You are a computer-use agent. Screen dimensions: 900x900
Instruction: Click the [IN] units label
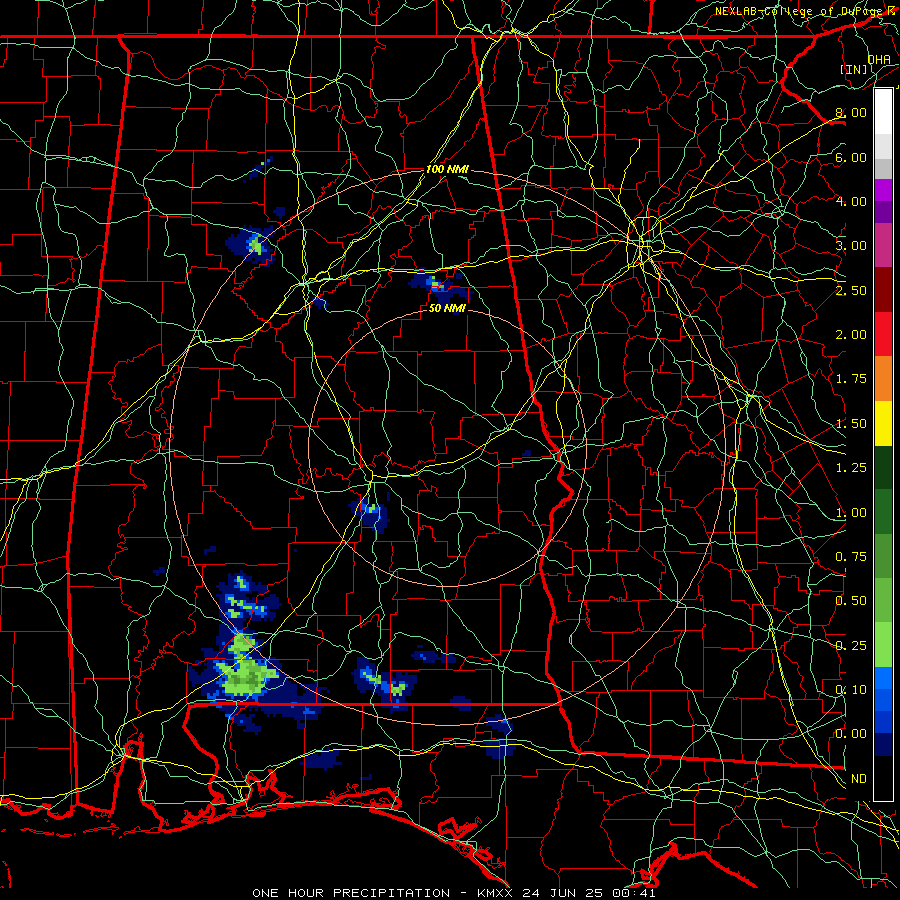pyautogui.click(x=854, y=69)
